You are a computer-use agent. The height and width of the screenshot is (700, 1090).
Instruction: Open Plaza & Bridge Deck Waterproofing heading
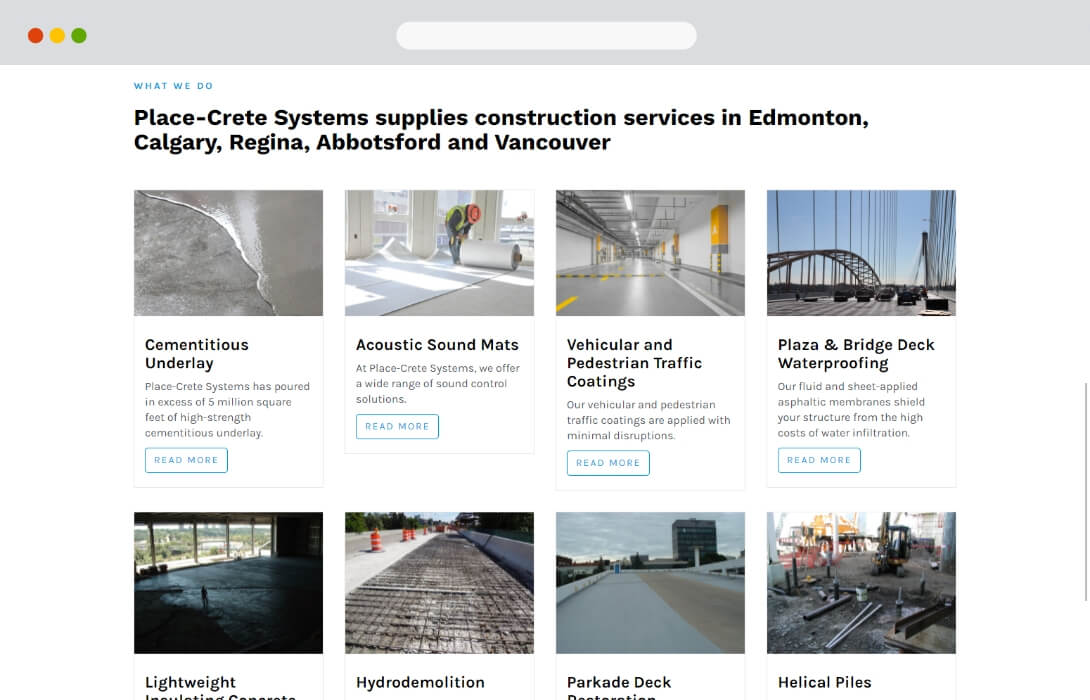[x=856, y=354]
